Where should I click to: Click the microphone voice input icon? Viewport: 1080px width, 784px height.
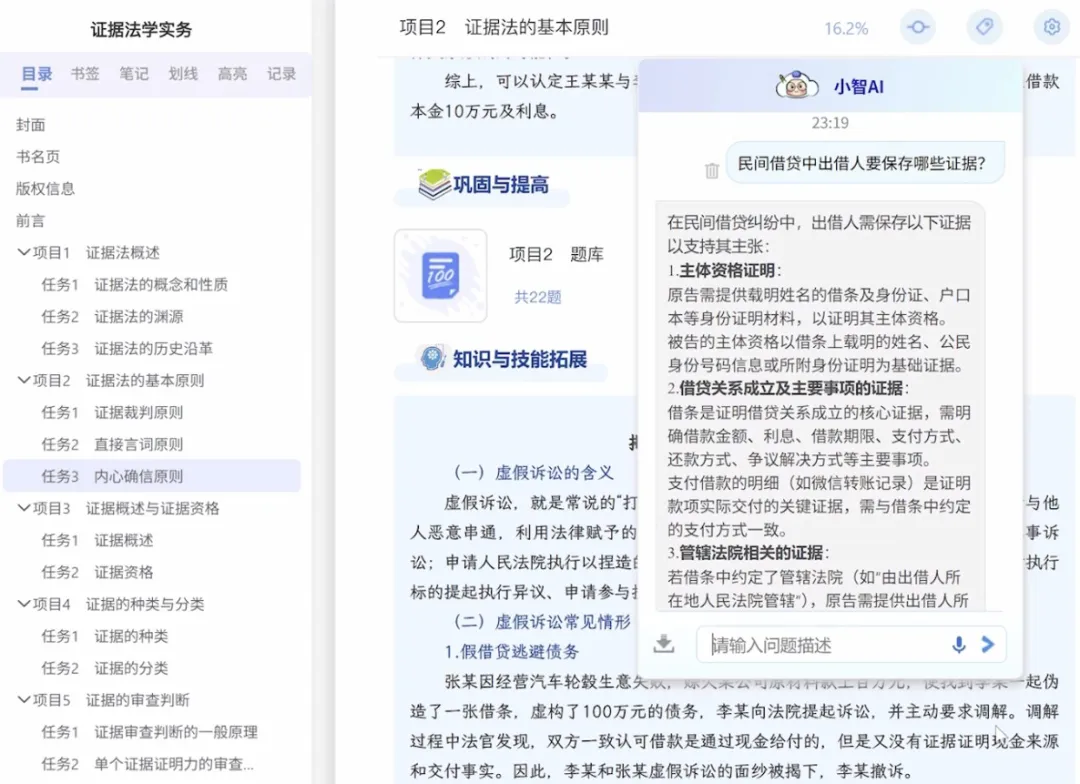click(x=958, y=645)
